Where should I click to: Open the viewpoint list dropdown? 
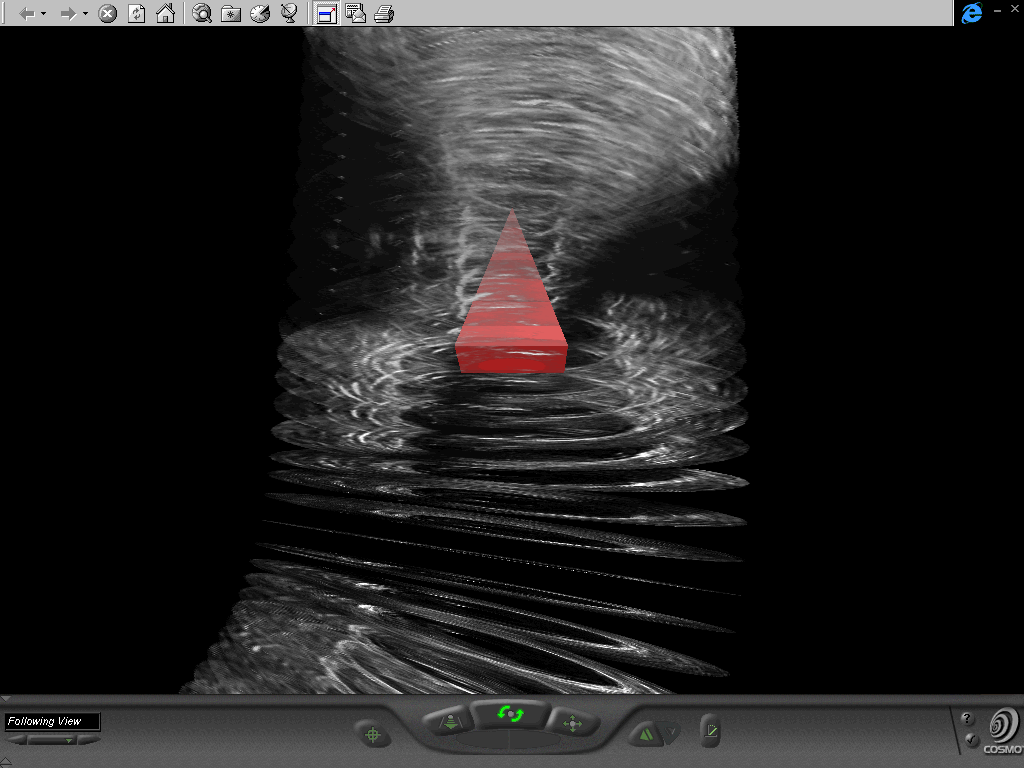68,741
